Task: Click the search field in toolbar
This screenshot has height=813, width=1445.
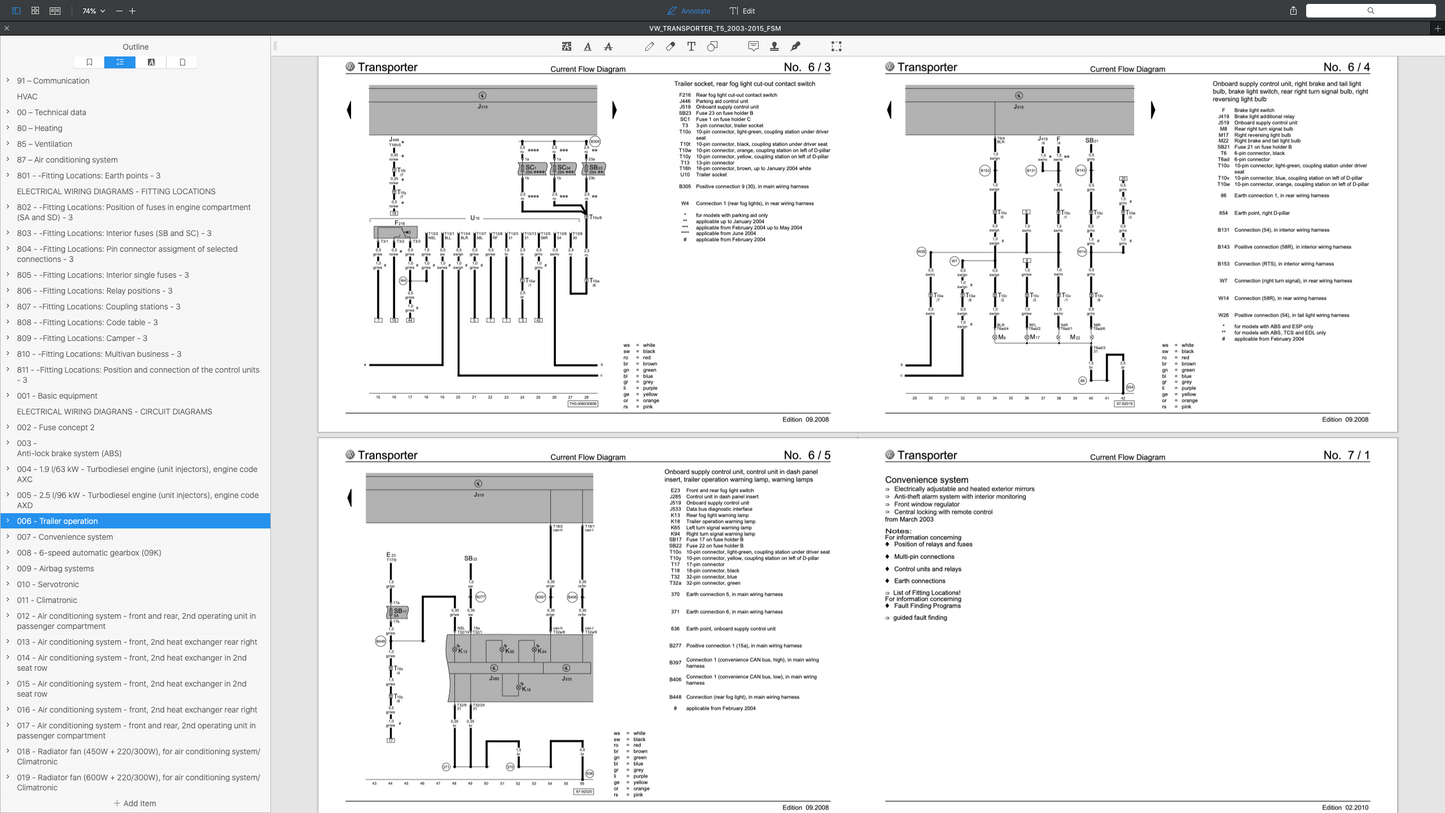Action: click(1370, 11)
